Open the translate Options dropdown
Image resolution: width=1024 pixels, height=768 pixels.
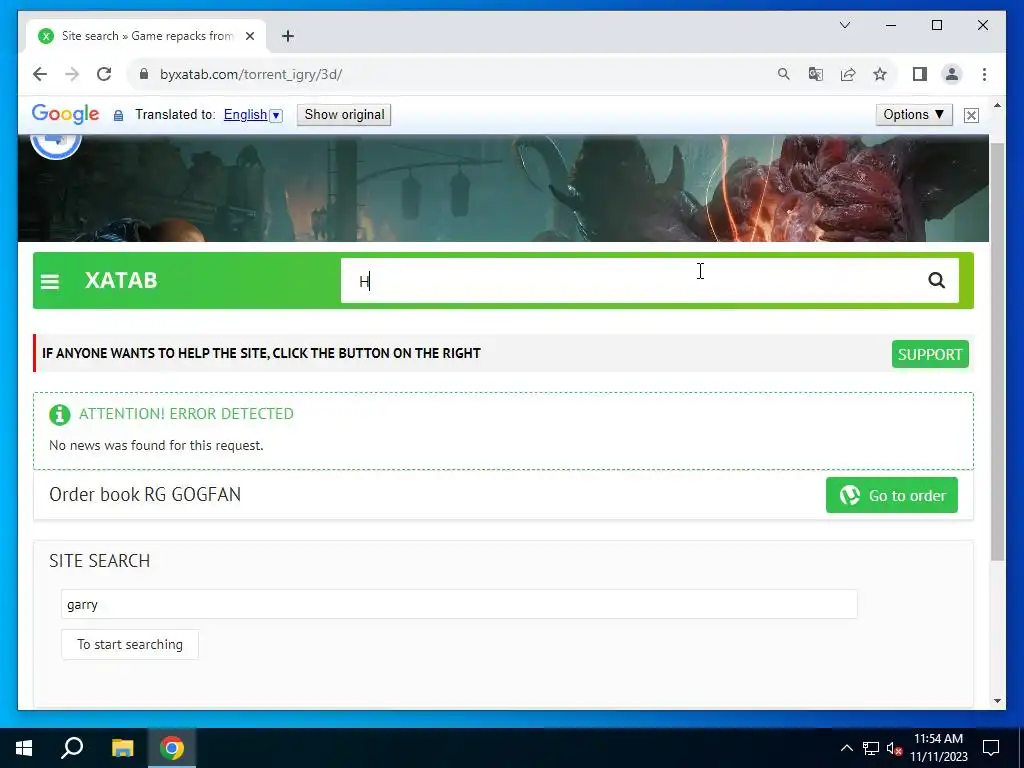[x=914, y=115]
